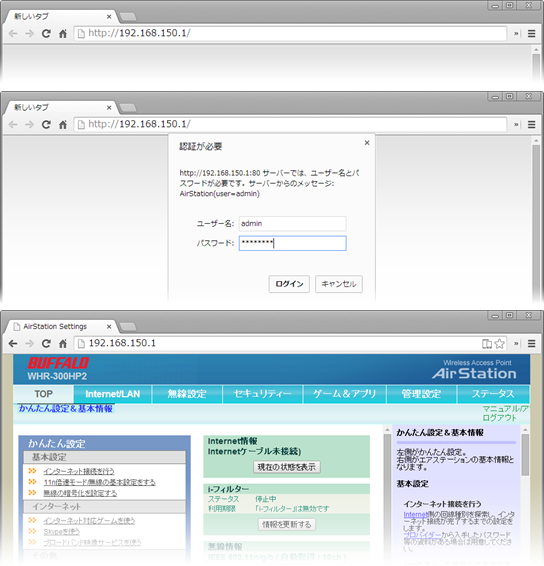544x566 pixels.
Task: Click インターネット対応ゲームを使う link
Action: [89, 521]
